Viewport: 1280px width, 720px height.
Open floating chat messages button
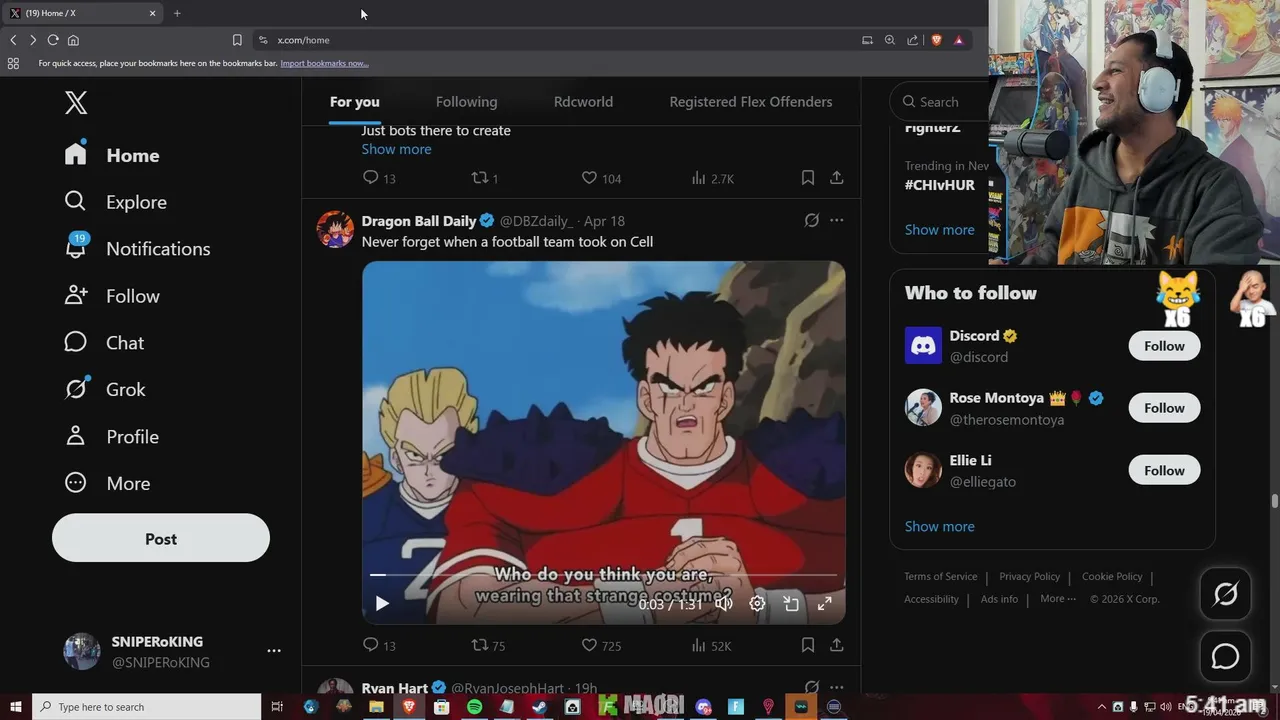point(1225,656)
